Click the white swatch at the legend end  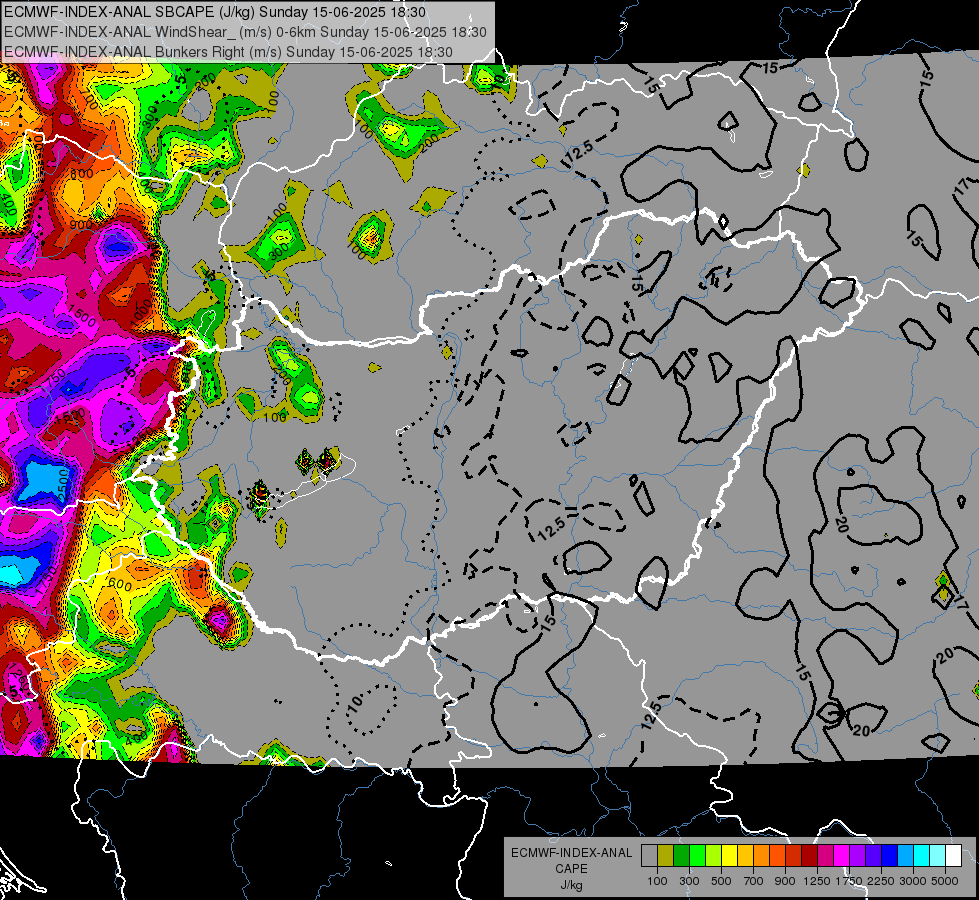[954, 856]
